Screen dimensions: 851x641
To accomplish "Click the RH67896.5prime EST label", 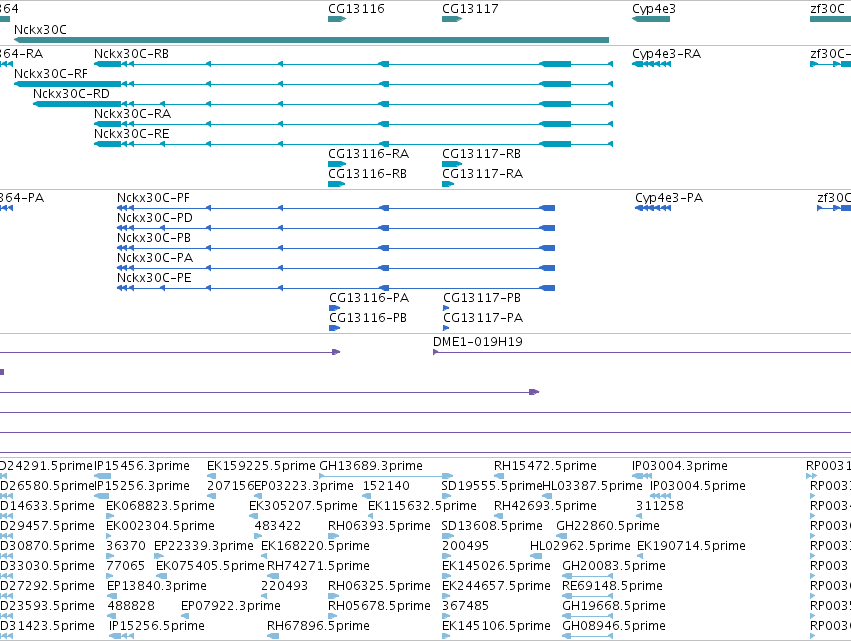I will pyautogui.click(x=318, y=626).
